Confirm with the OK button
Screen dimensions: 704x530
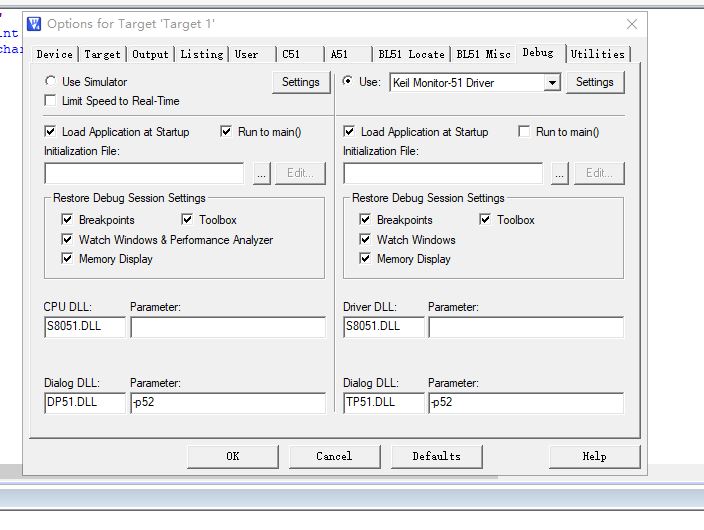(x=233, y=457)
